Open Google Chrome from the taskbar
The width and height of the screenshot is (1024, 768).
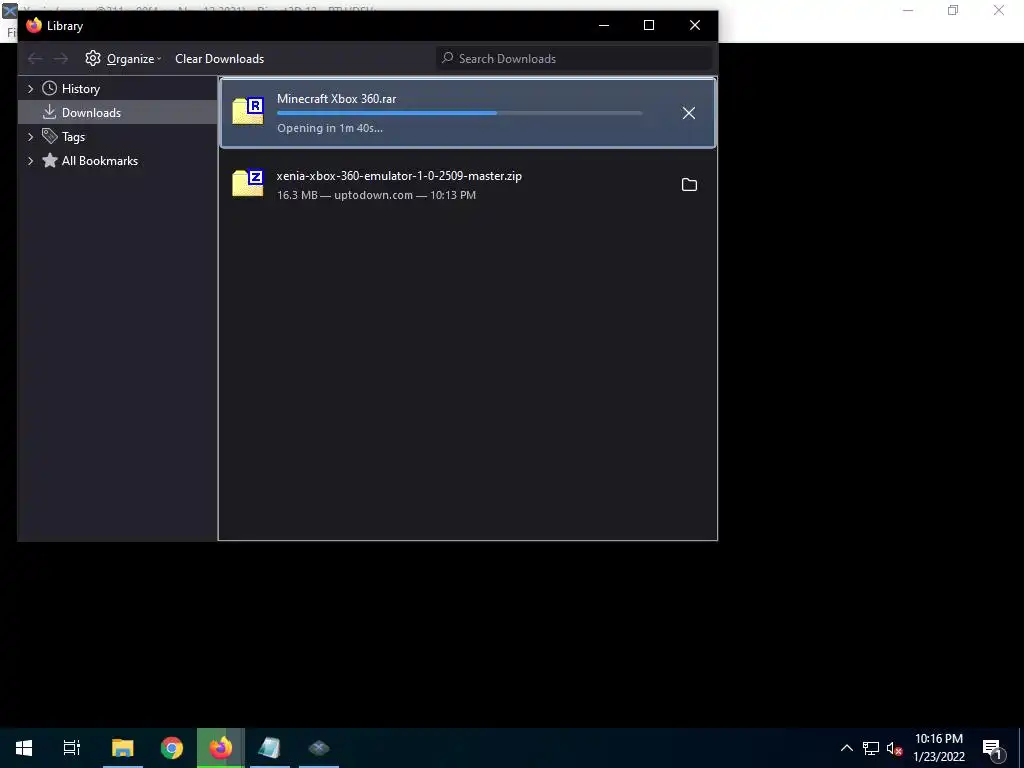tap(172, 748)
